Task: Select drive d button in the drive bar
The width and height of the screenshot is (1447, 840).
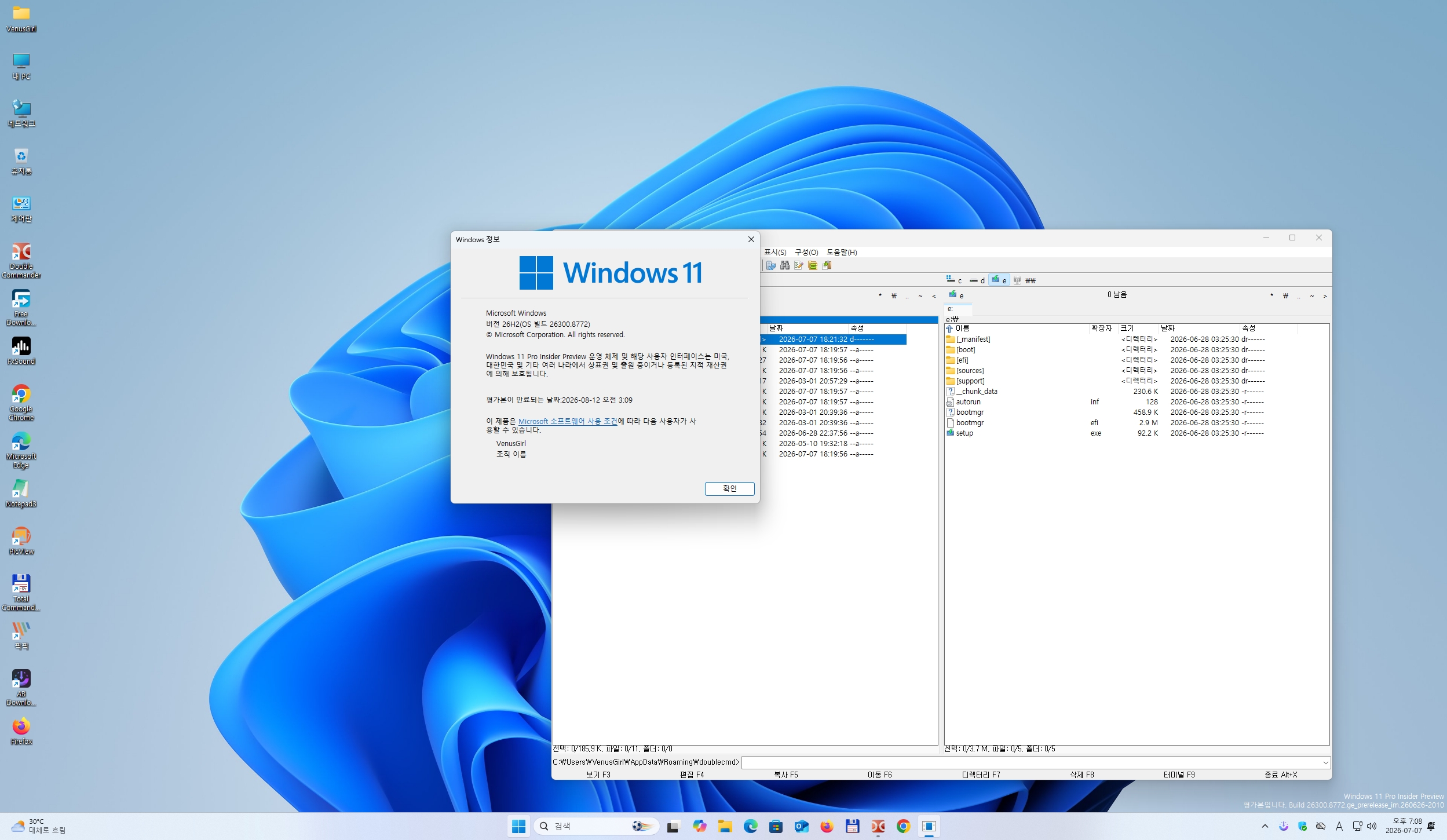Action: pos(977,280)
